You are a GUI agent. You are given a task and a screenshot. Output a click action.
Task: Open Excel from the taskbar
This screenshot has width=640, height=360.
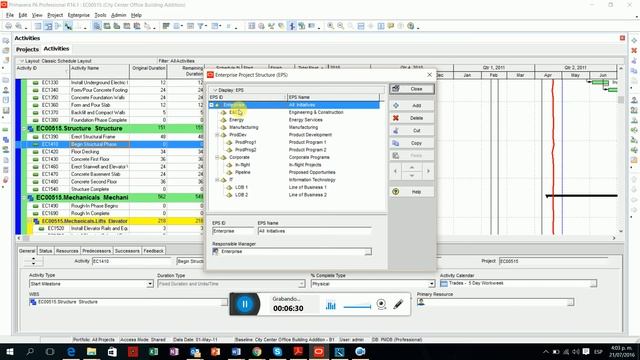153,351
